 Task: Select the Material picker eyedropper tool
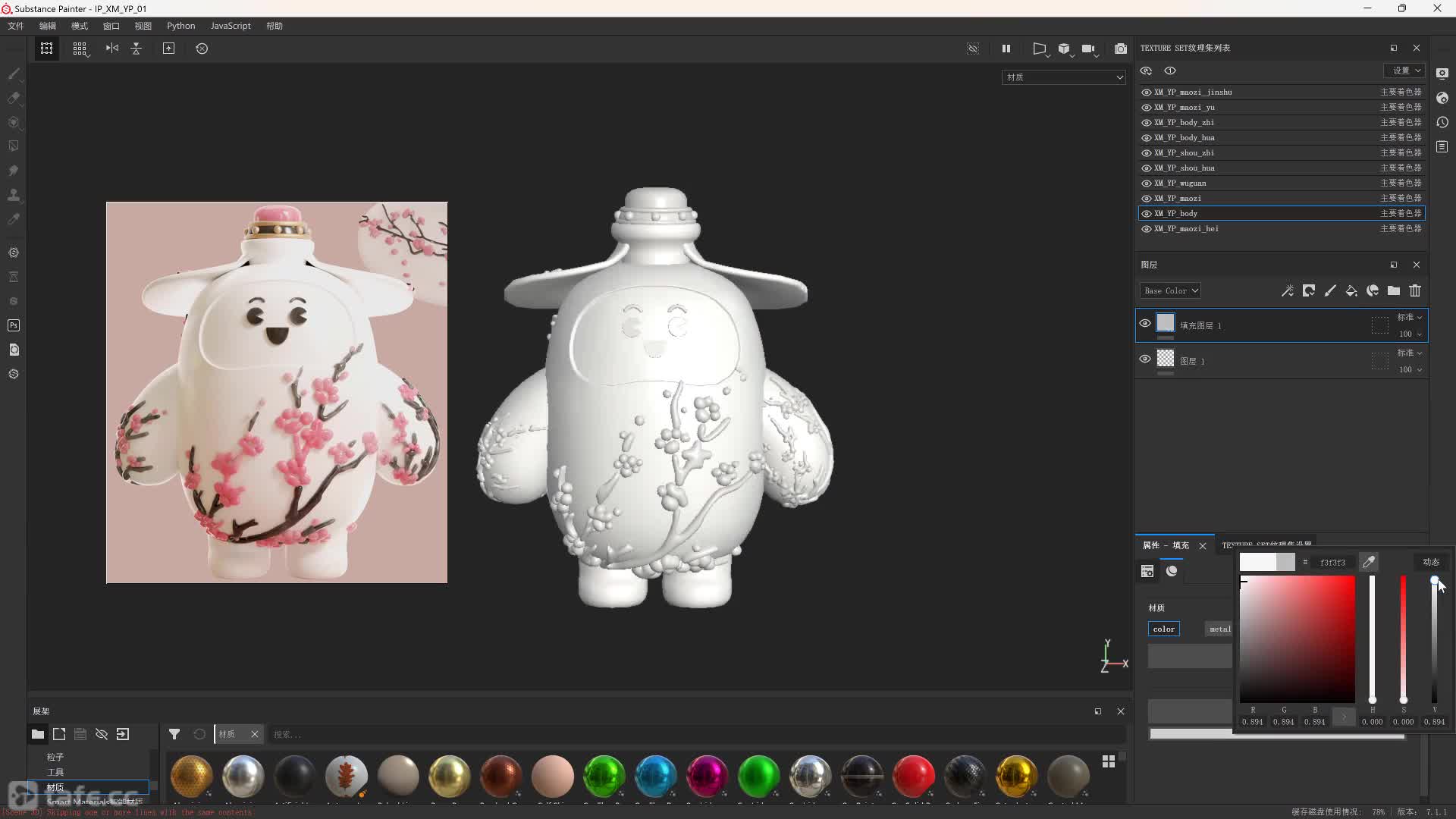[x=14, y=219]
